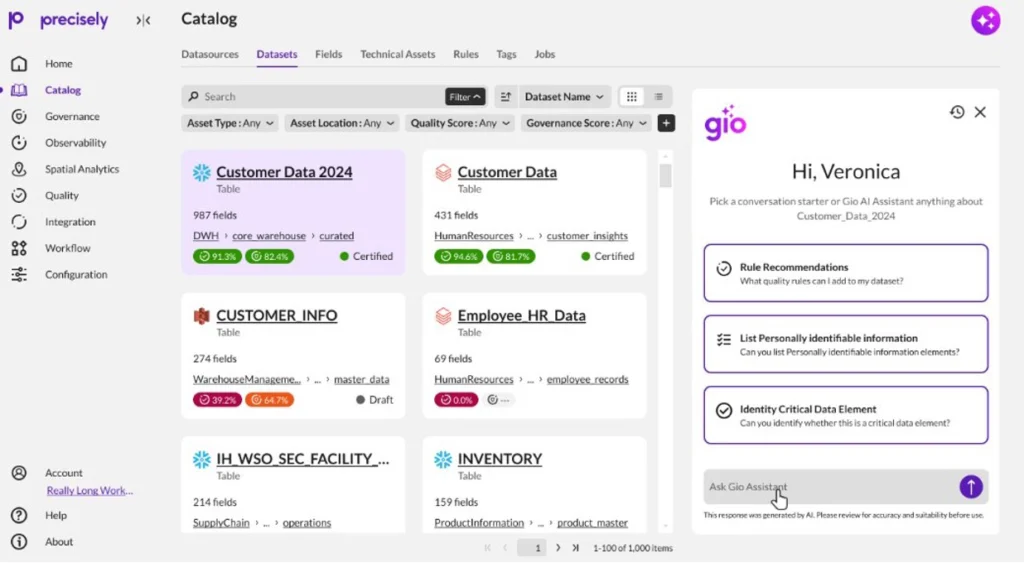
Task: Choose Rule Recommendations starter
Action: (846, 273)
